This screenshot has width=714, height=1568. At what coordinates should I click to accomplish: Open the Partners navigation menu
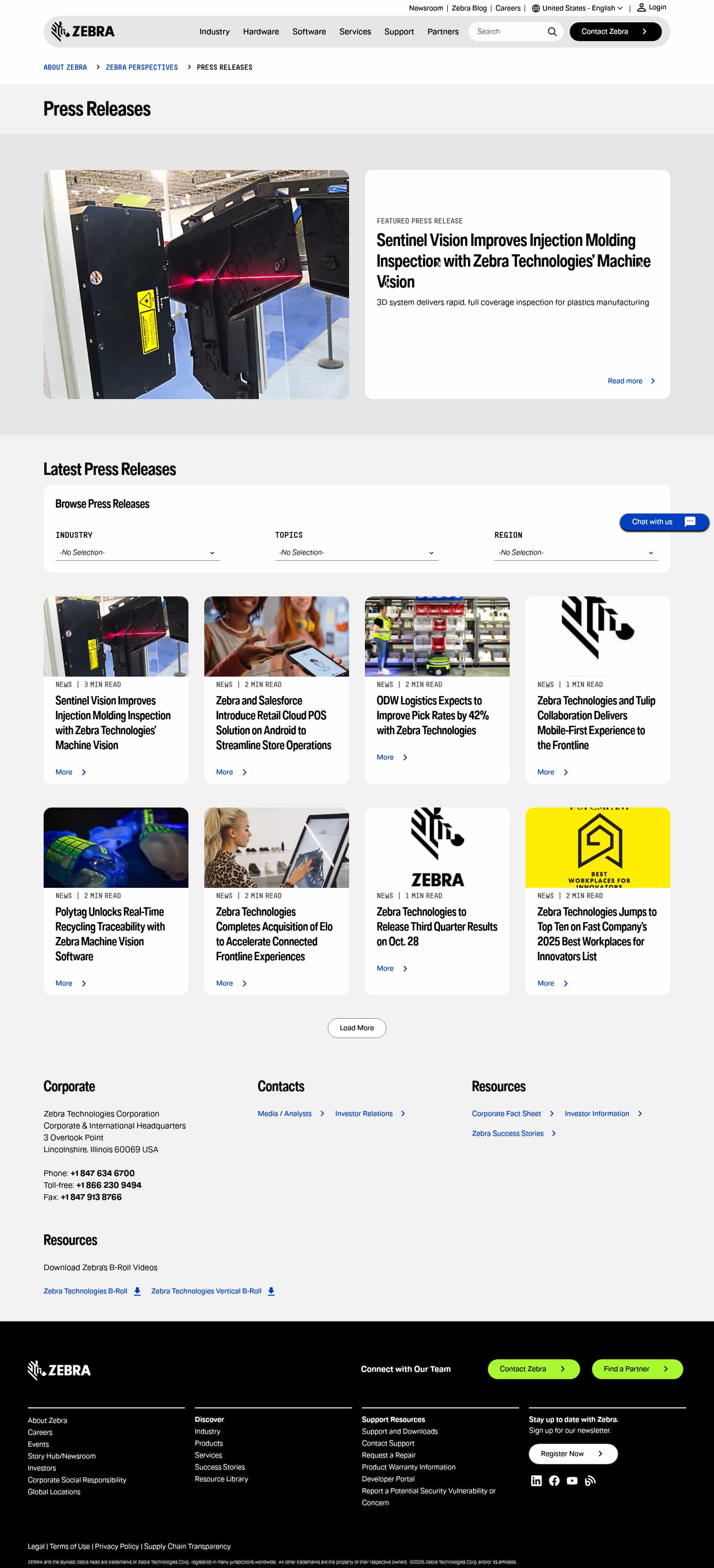click(x=442, y=32)
